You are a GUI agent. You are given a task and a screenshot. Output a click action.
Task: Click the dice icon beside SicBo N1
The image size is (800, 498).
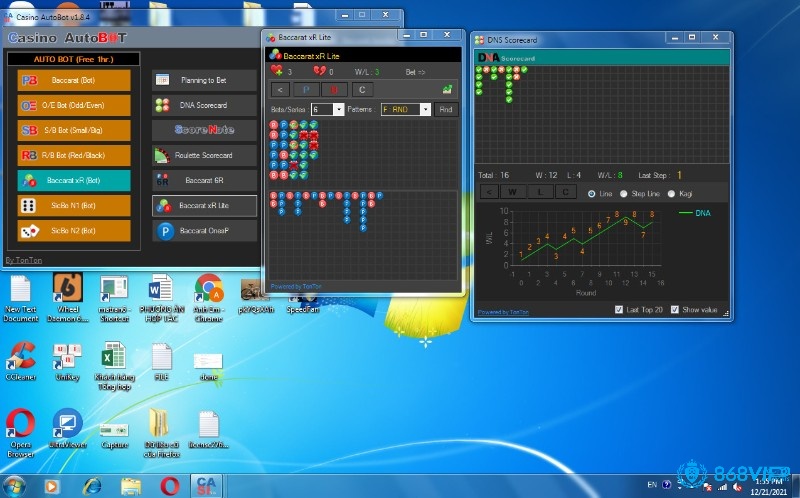coord(28,206)
